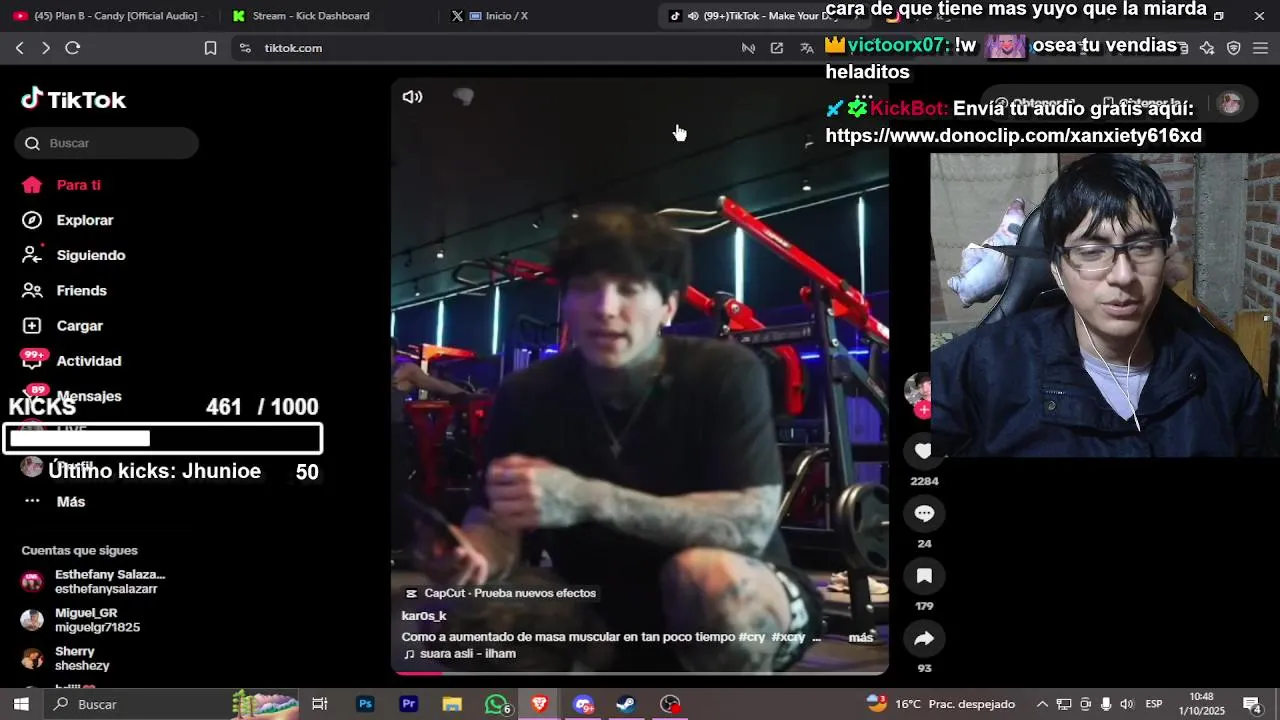Bookmark the video to favorites

click(x=924, y=576)
